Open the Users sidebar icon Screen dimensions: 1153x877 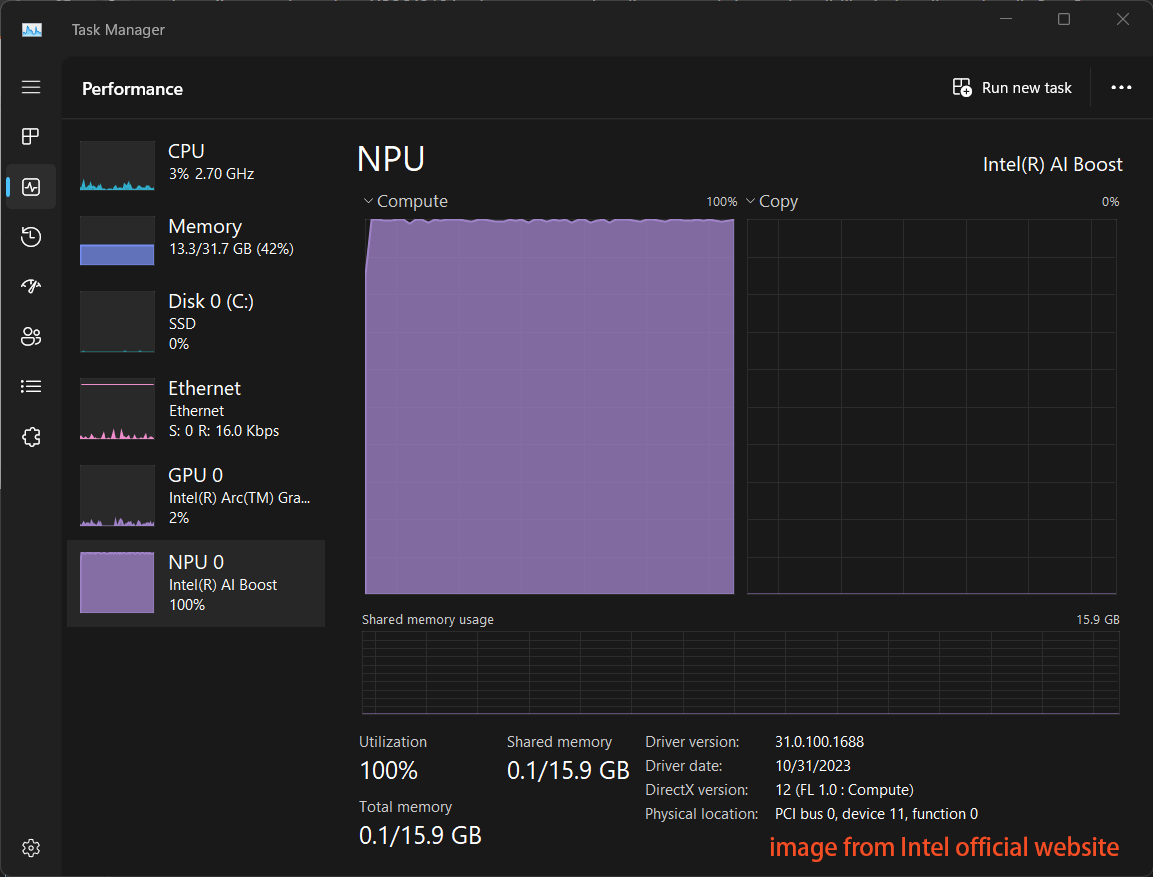pyautogui.click(x=31, y=336)
